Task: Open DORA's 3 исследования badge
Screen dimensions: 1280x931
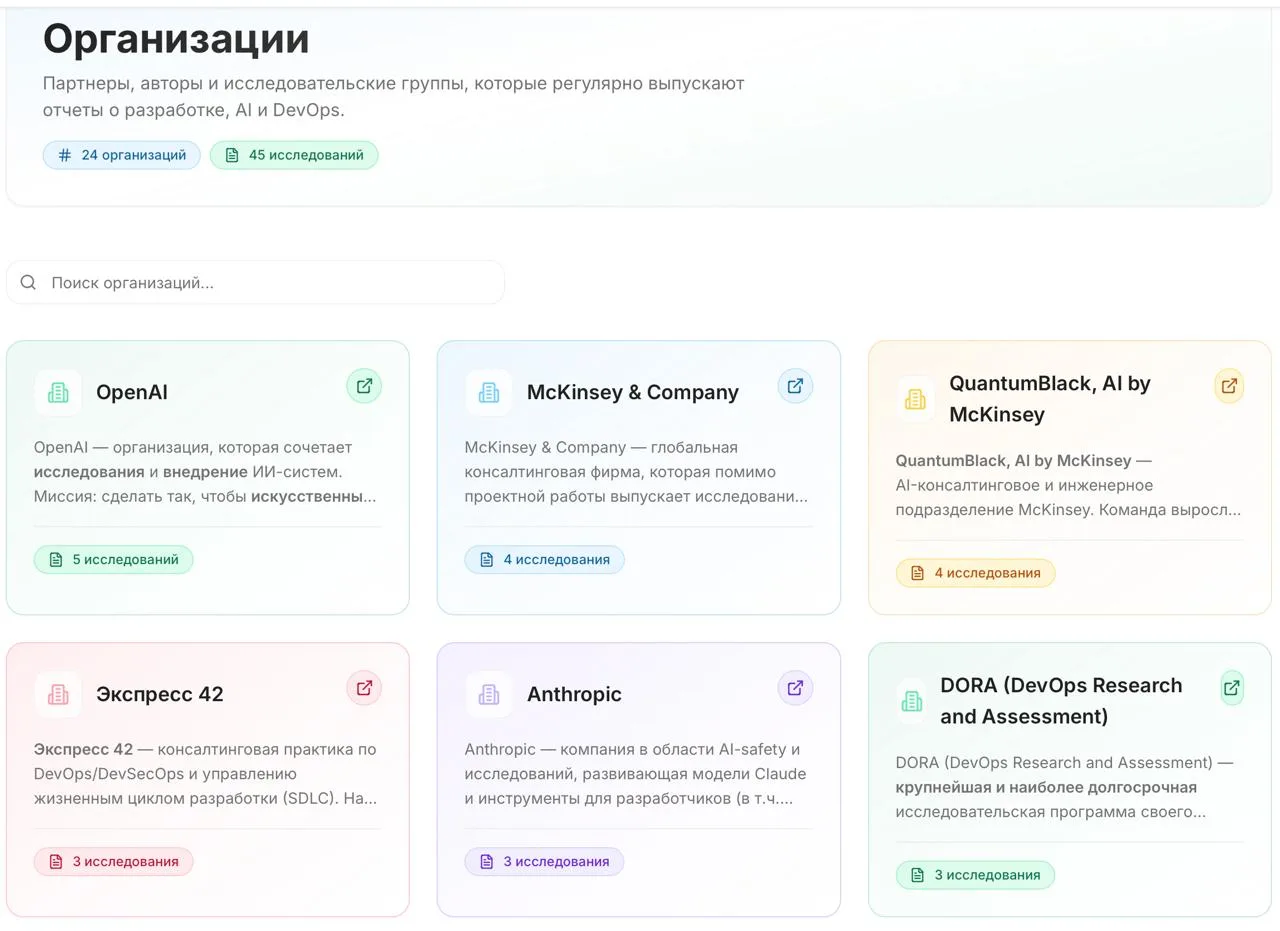Action: click(976, 875)
